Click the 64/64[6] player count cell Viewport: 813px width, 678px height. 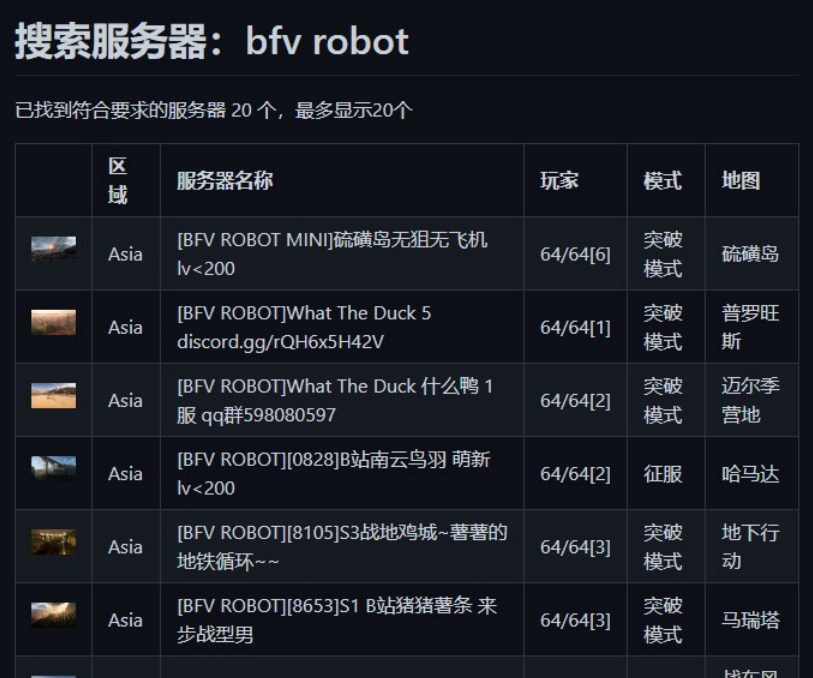(x=575, y=254)
